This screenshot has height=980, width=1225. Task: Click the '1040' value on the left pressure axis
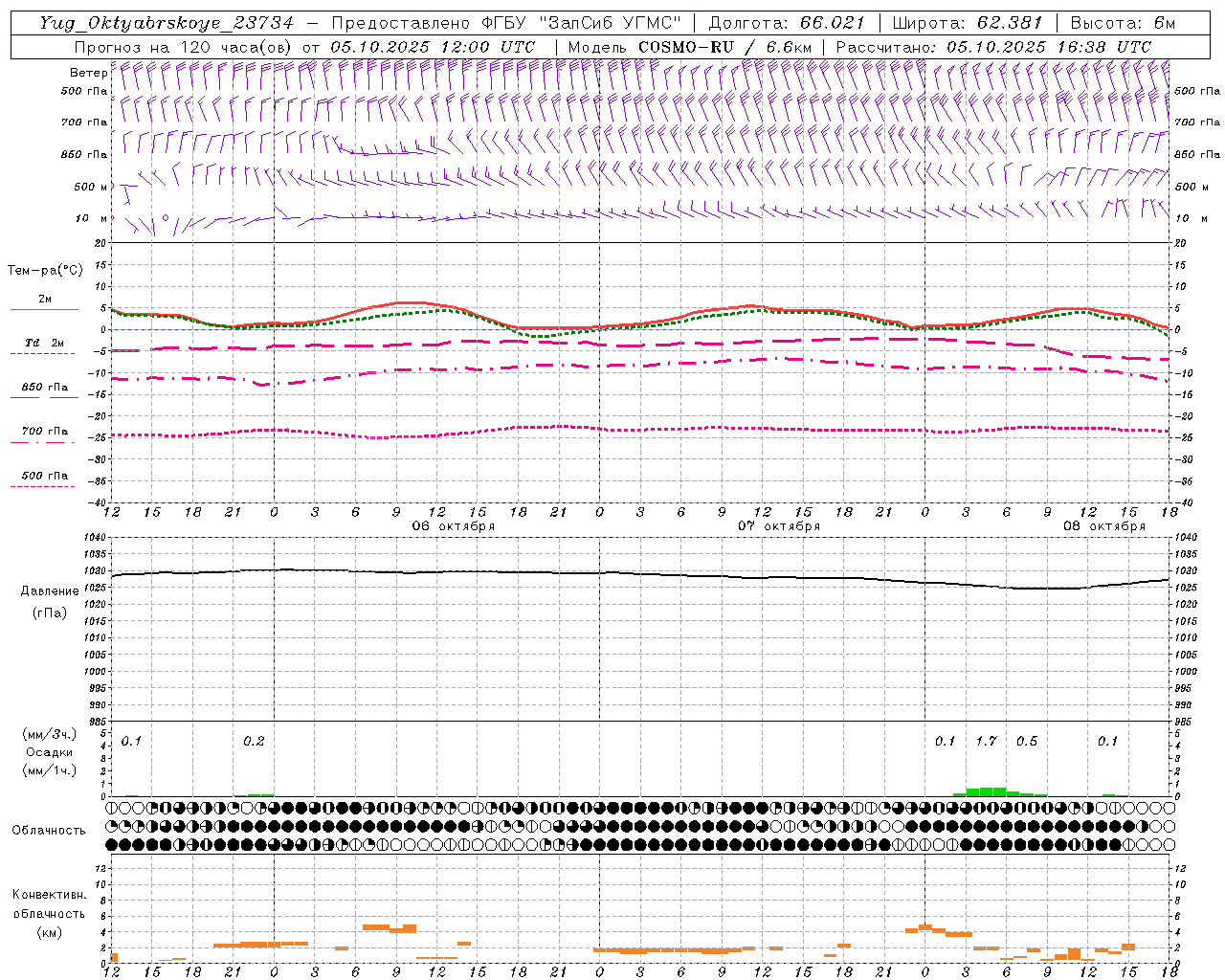click(97, 537)
